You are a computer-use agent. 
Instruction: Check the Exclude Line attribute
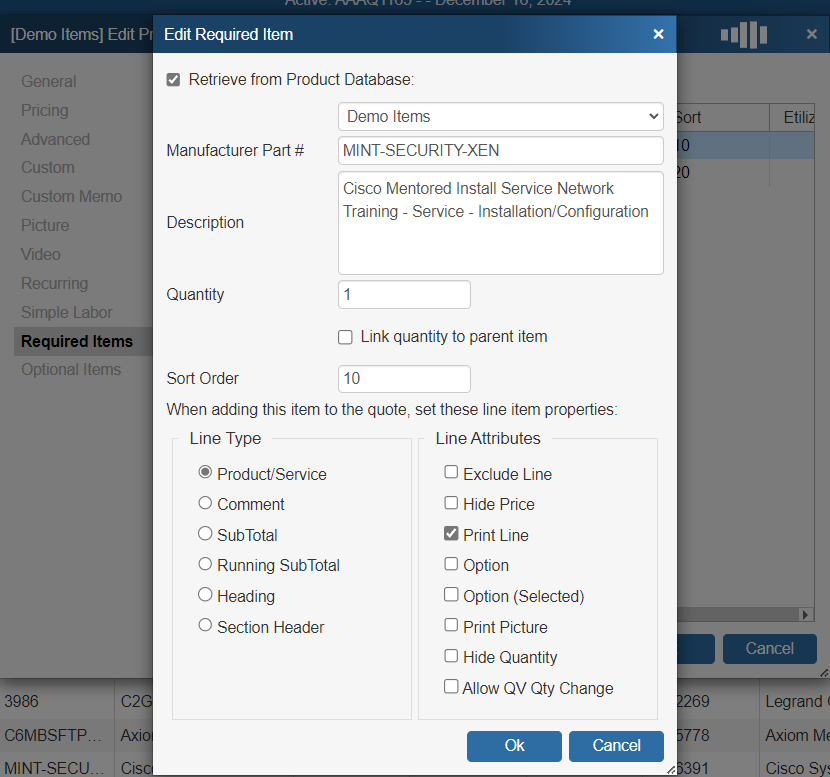(451, 473)
